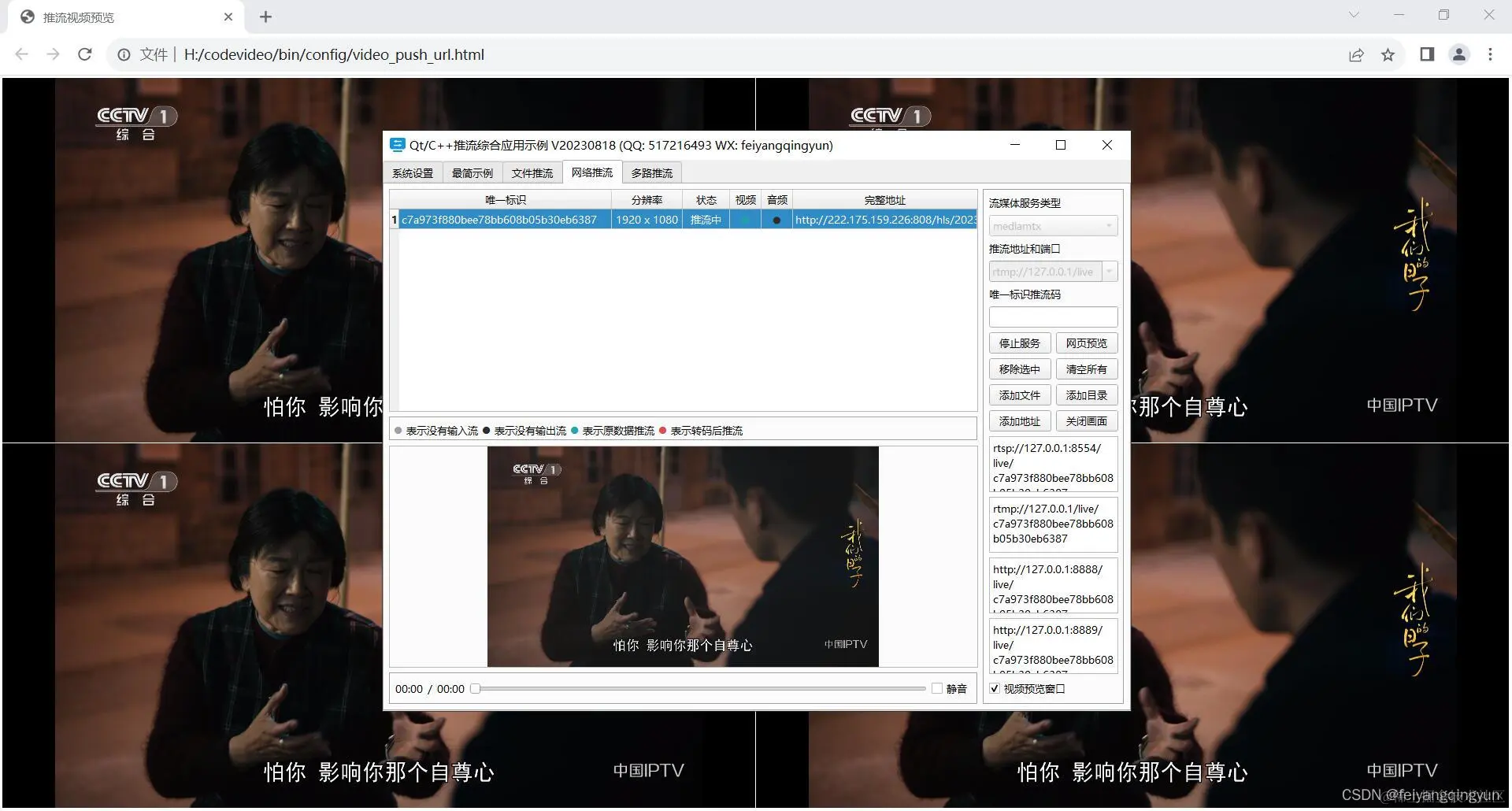Click the 视频 status indicator in the stream row
The height and width of the screenshot is (811, 1512).
744,220
